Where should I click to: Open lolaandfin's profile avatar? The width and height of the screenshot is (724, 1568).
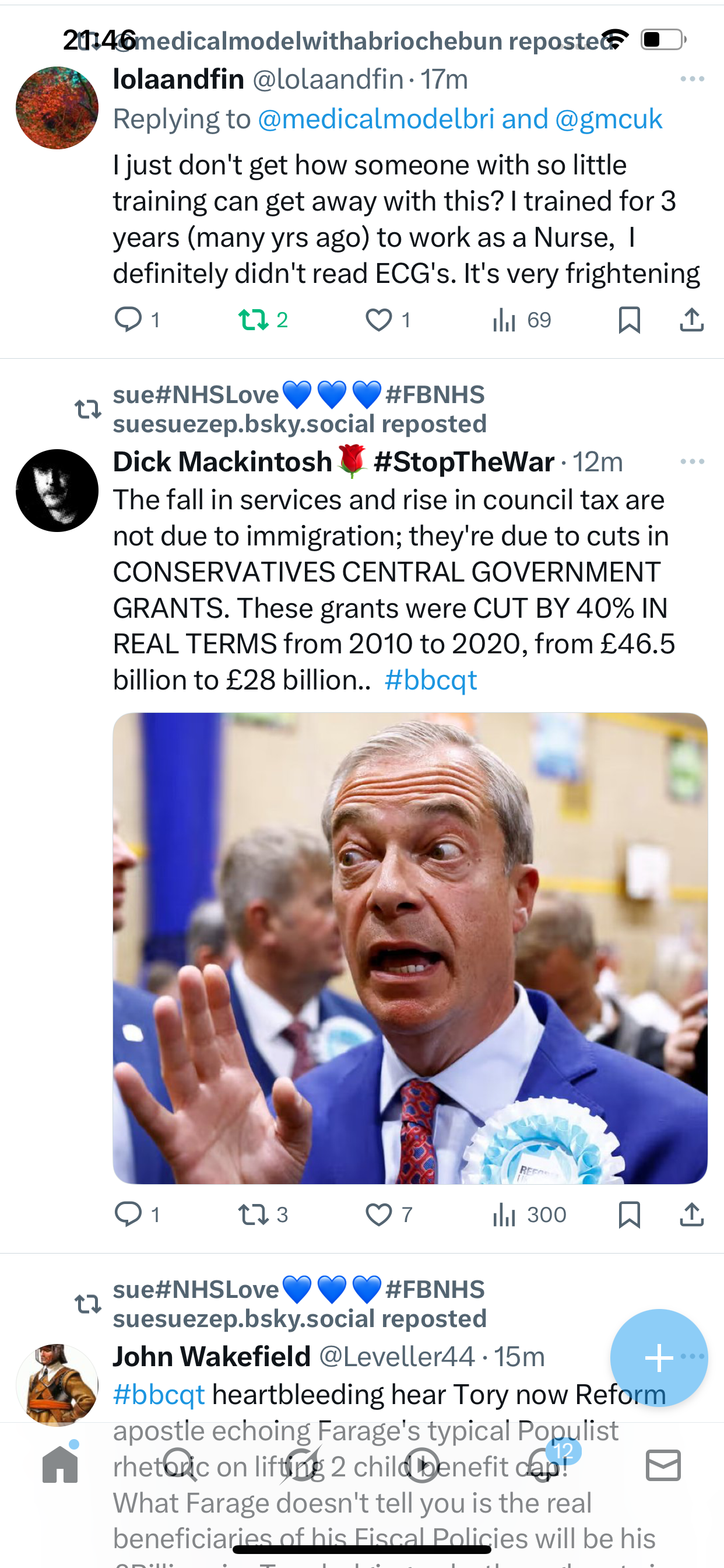pyautogui.click(x=57, y=108)
